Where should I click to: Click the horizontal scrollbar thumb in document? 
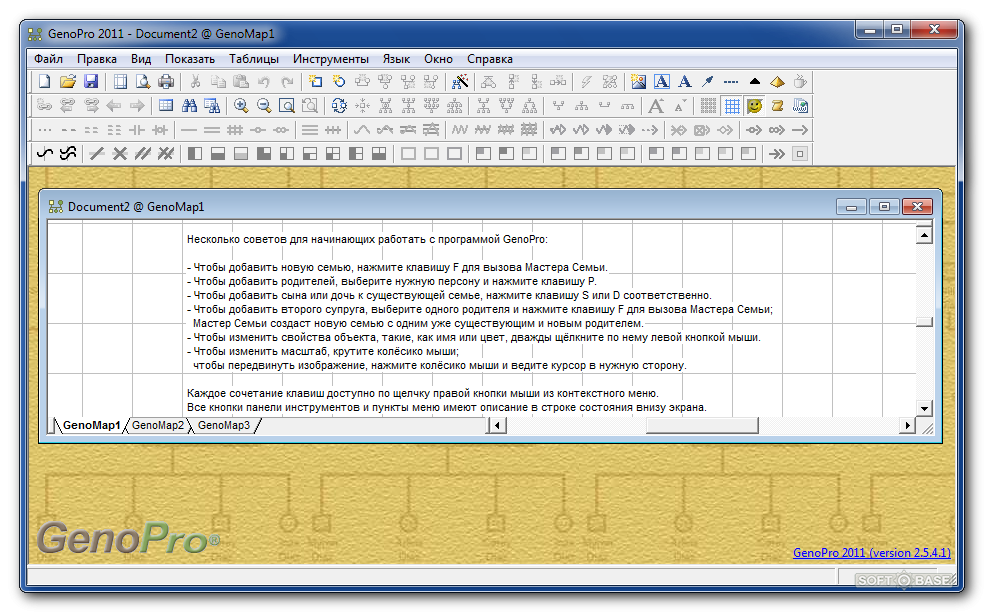[x=701, y=426]
